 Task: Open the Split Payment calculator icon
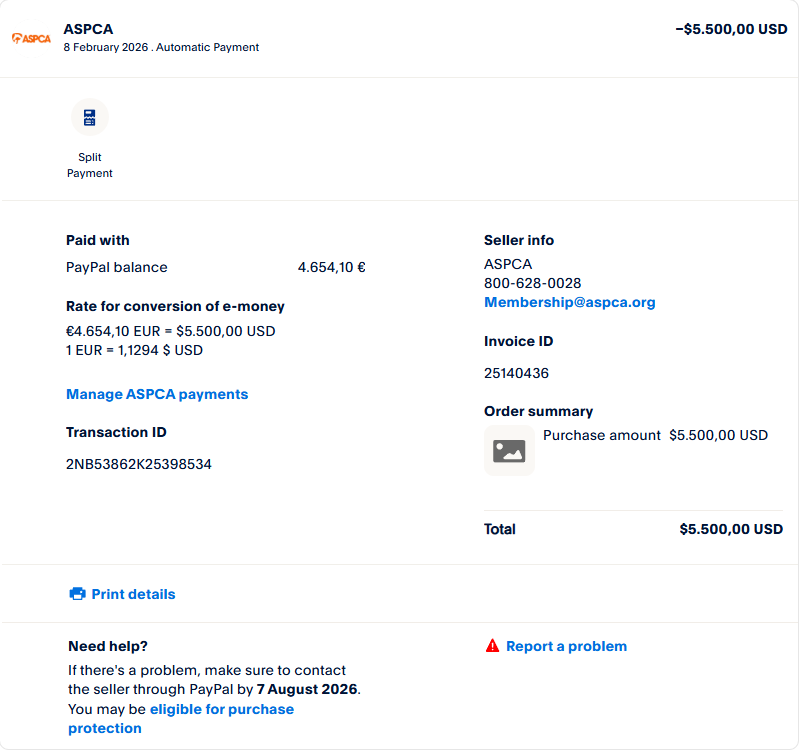[x=90, y=117]
